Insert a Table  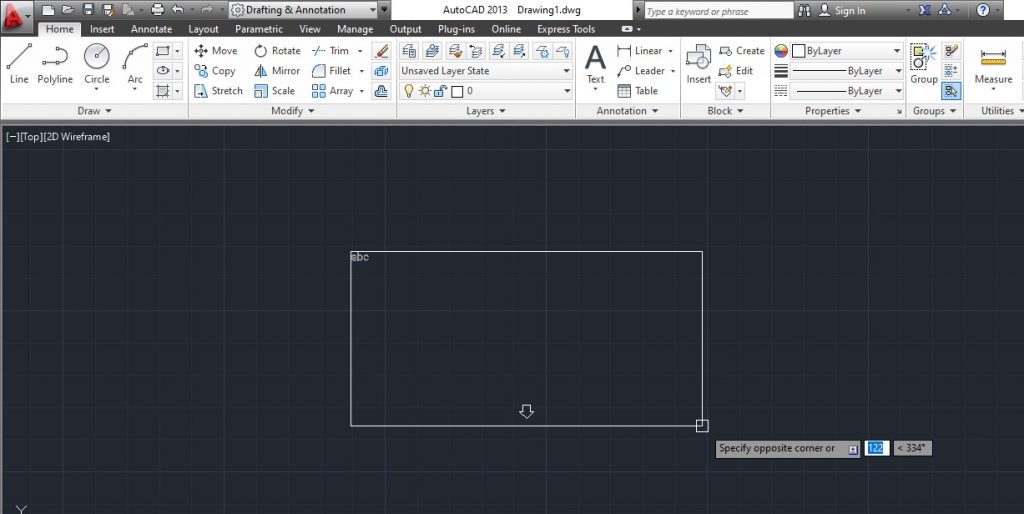coord(637,91)
